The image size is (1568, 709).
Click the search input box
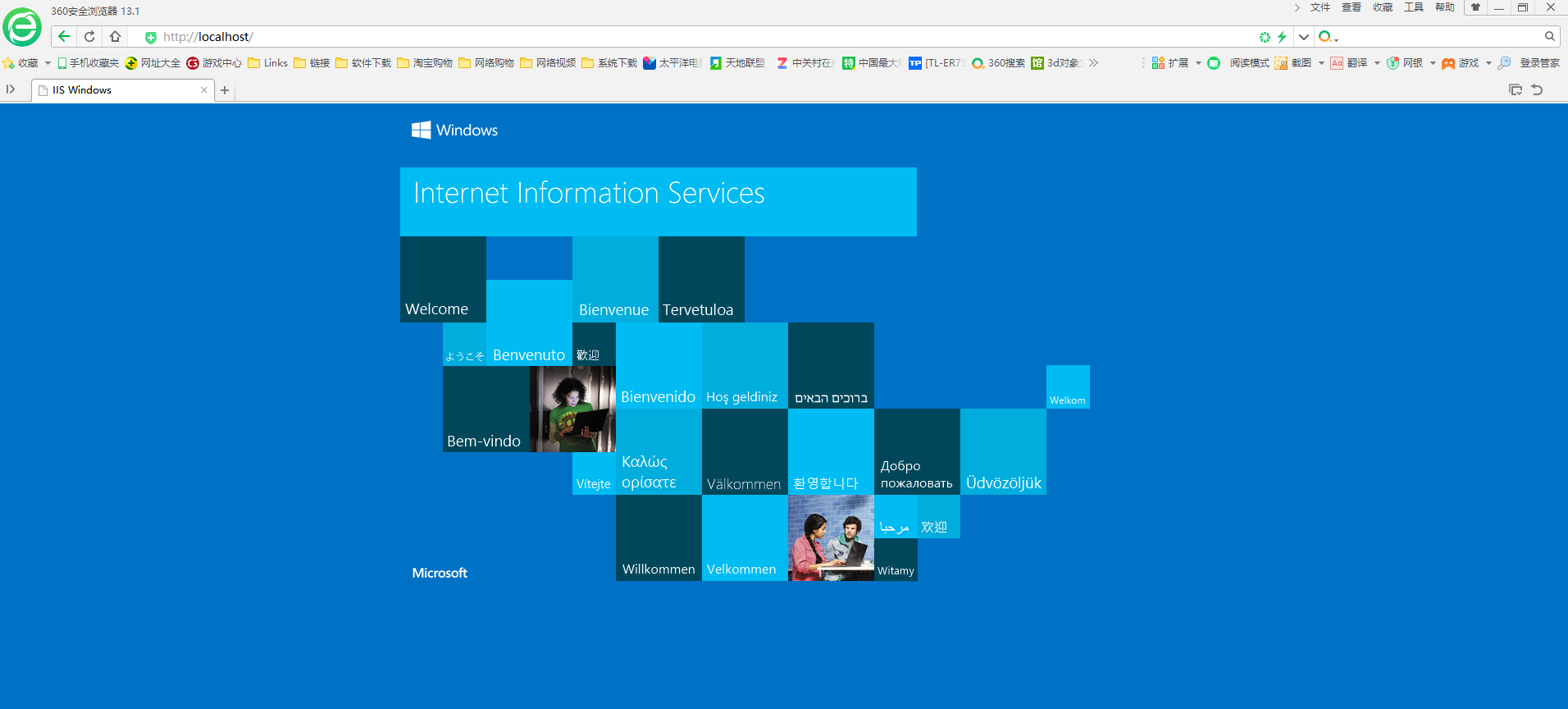1441,37
